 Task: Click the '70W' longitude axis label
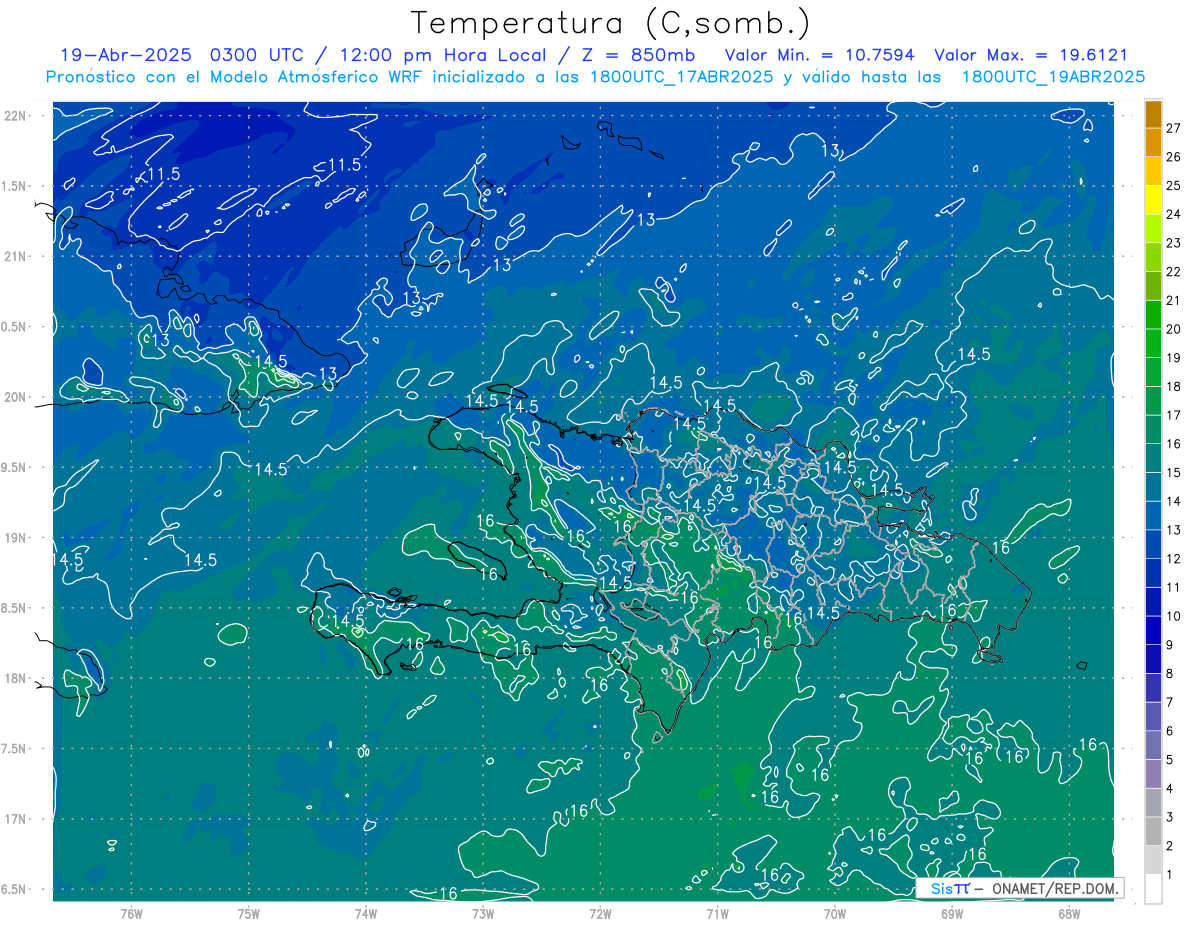point(835,914)
